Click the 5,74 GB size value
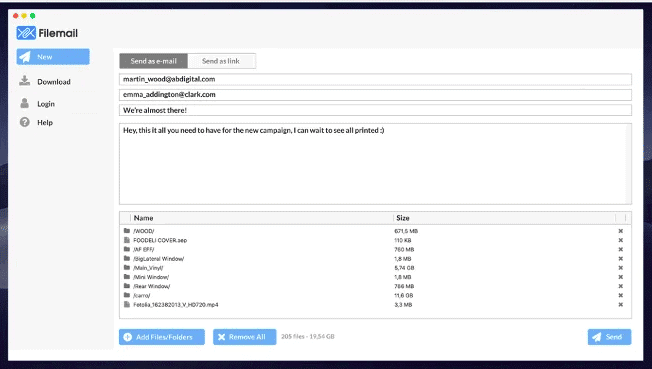Screen dimensions: 652x369 tap(404, 268)
